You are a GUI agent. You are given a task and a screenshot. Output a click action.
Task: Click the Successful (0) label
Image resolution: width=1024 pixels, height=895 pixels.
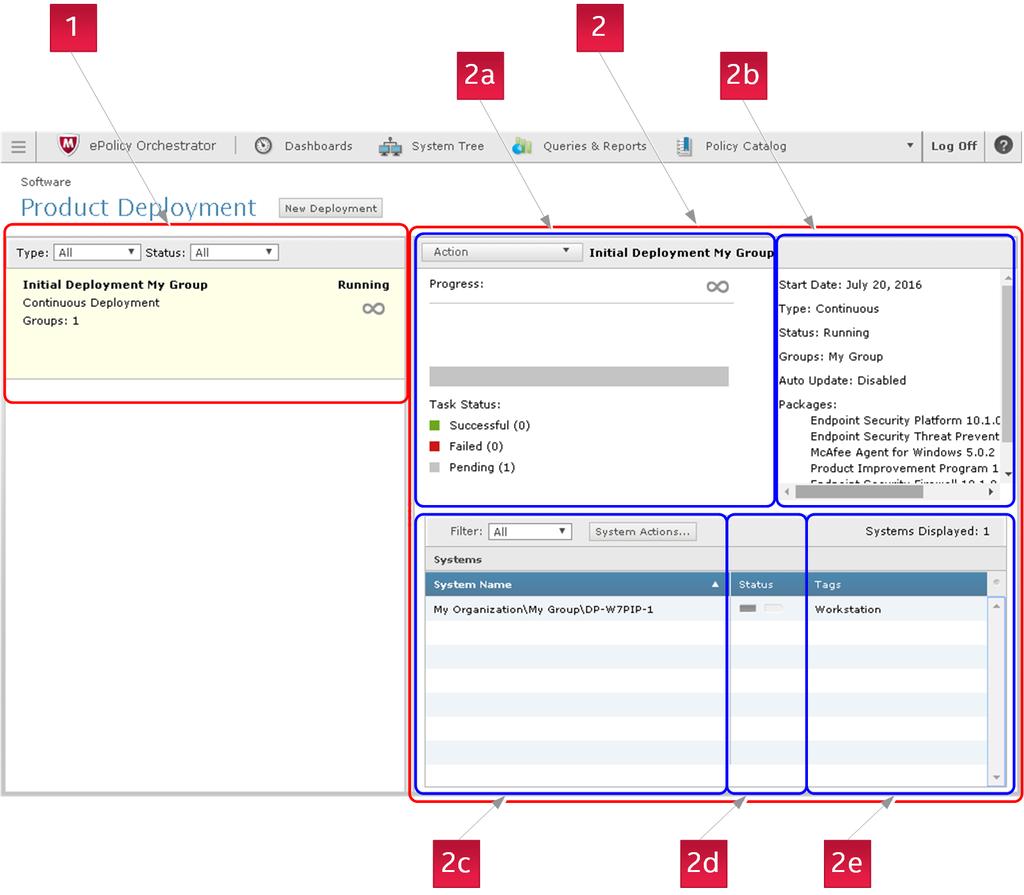[490, 425]
